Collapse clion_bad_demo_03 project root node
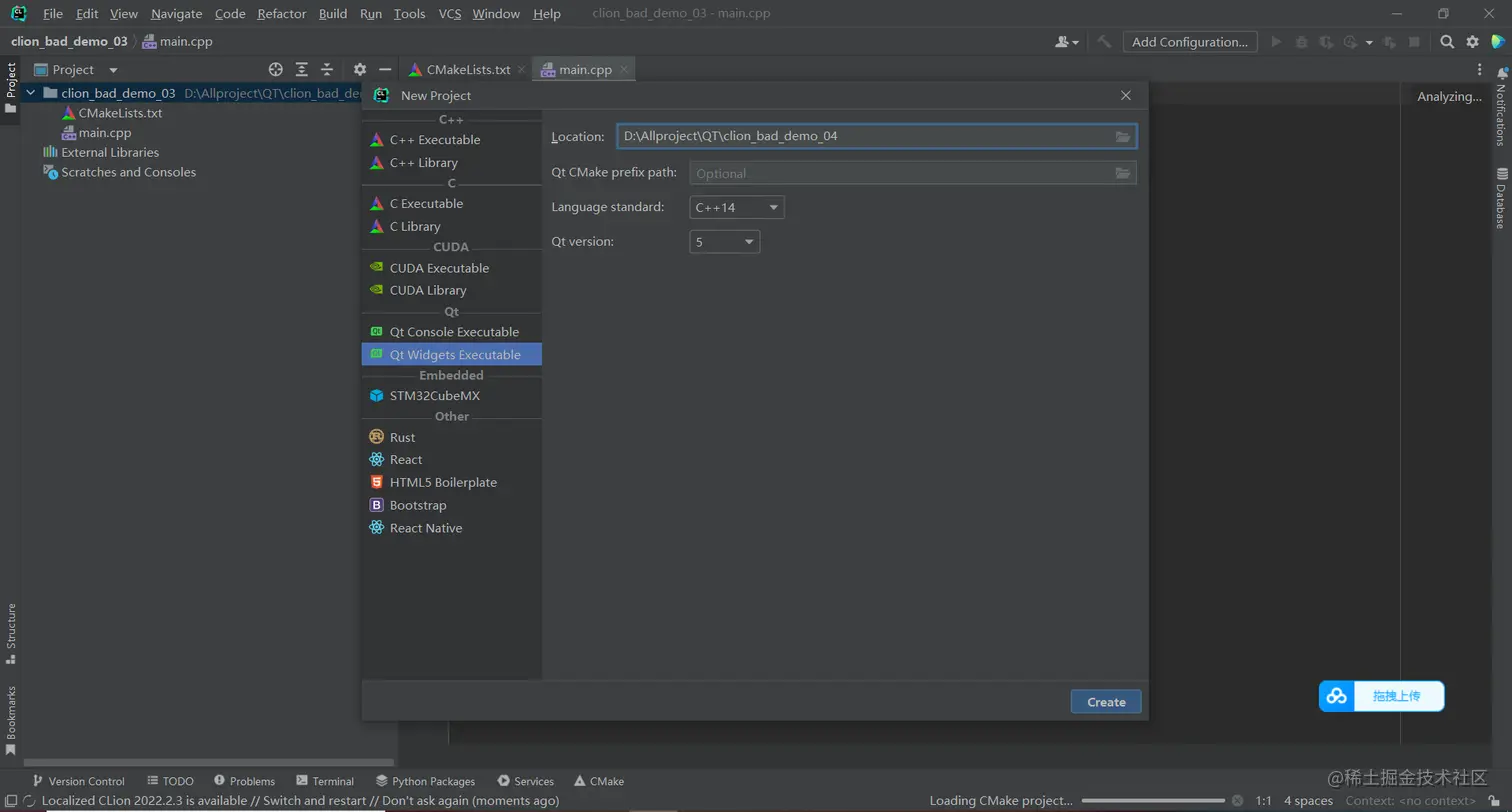Image resolution: width=1512 pixels, height=812 pixels. point(30,93)
